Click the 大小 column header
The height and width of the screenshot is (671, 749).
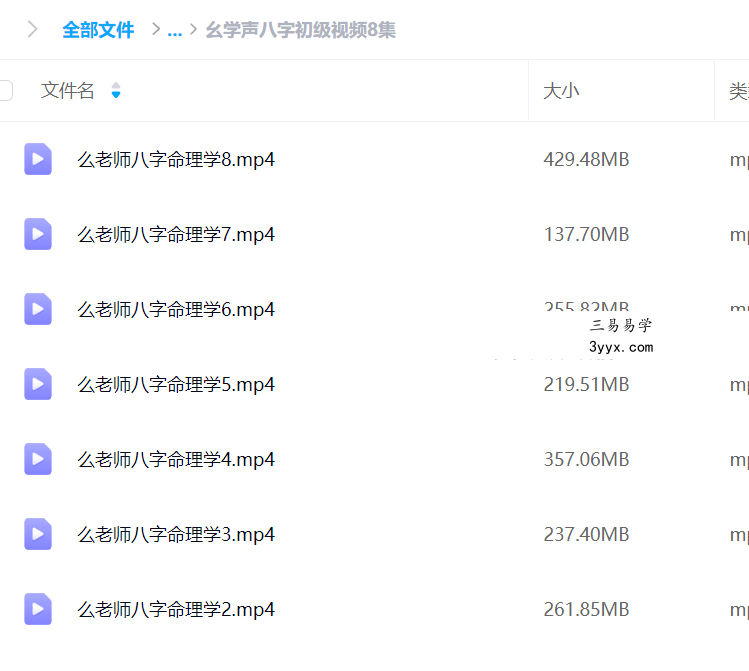561,90
